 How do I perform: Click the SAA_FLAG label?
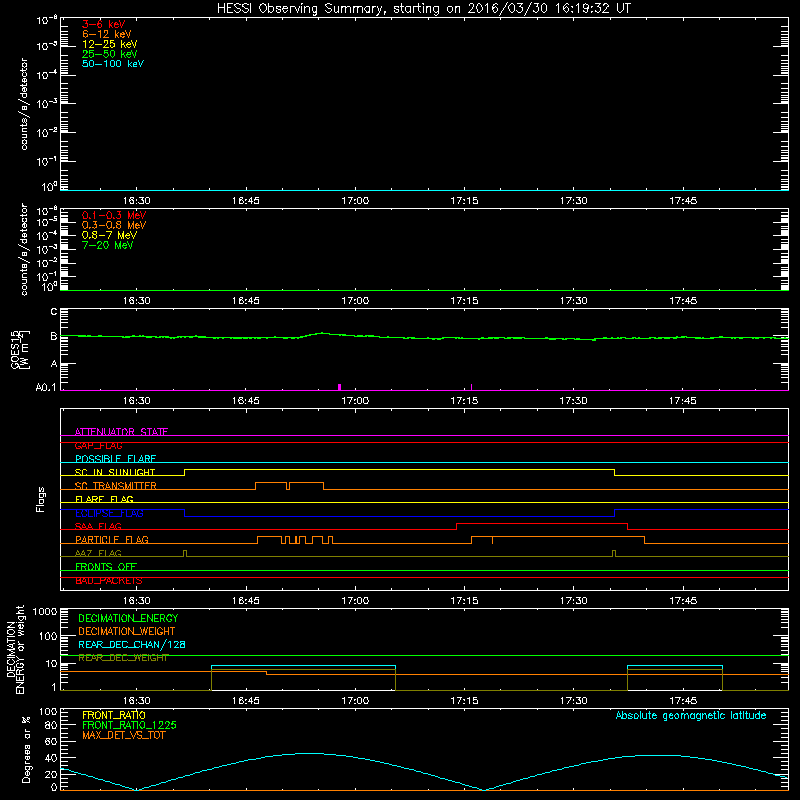point(98,527)
